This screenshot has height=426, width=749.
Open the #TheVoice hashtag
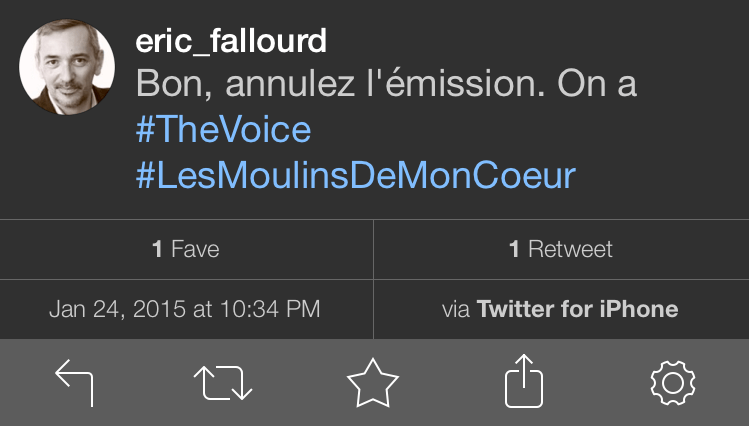(223, 130)
